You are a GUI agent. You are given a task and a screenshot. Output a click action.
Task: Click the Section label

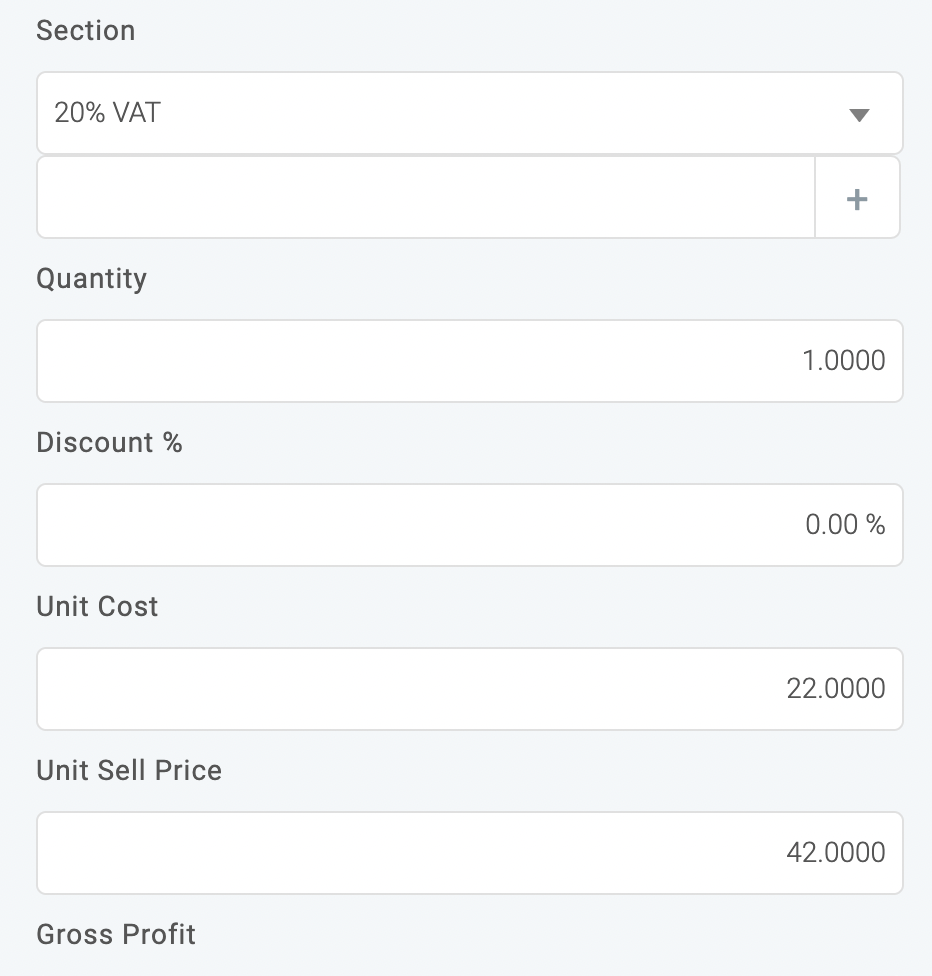86,31
